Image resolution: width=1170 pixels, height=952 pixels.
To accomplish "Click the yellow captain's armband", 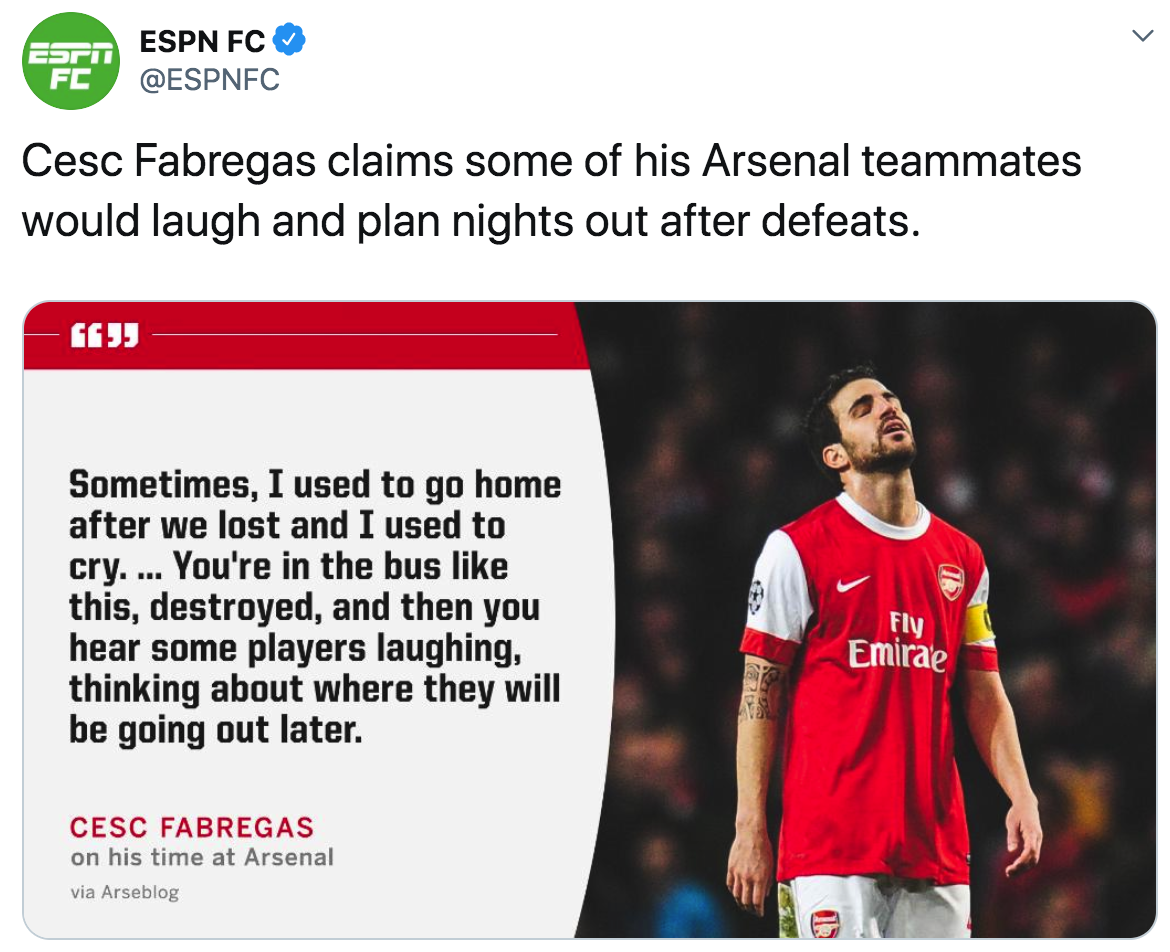I will (980, 624).
